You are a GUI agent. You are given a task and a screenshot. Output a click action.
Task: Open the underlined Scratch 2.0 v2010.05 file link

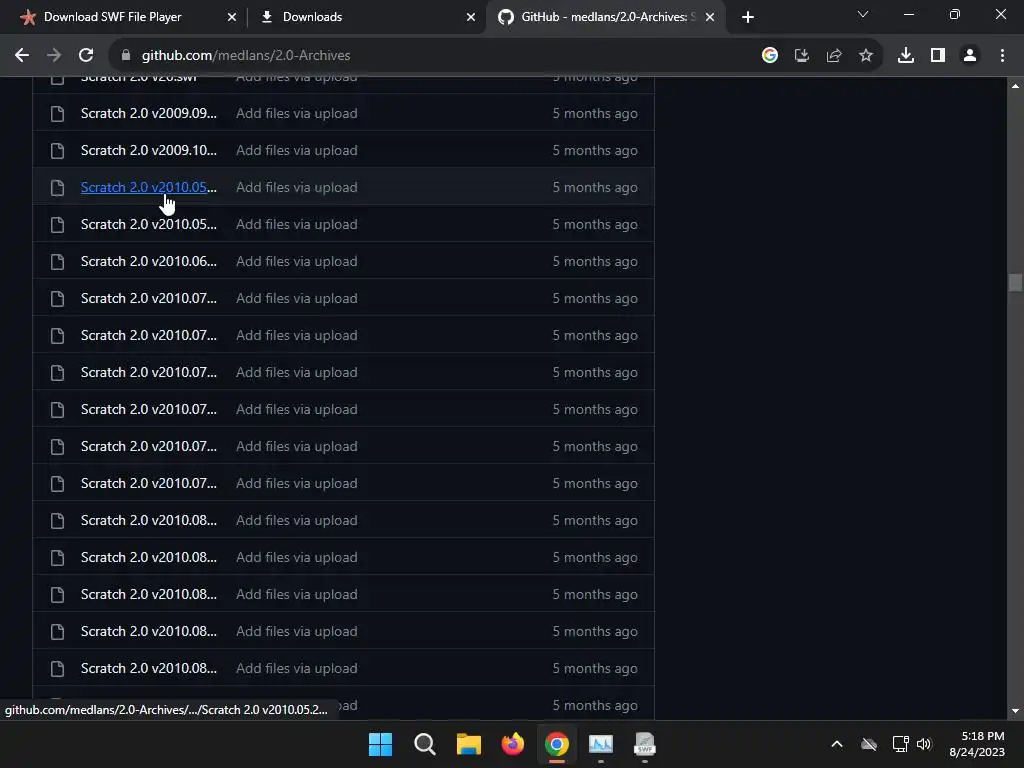click(148, 187)
